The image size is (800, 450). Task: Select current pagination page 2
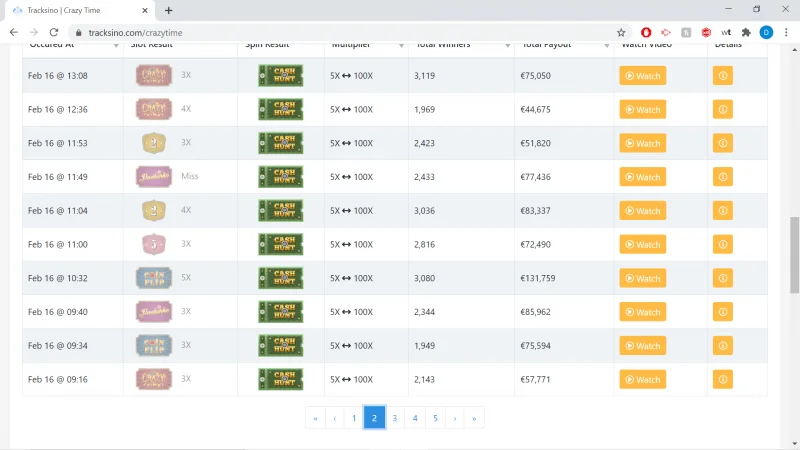[x=374, y=418]
